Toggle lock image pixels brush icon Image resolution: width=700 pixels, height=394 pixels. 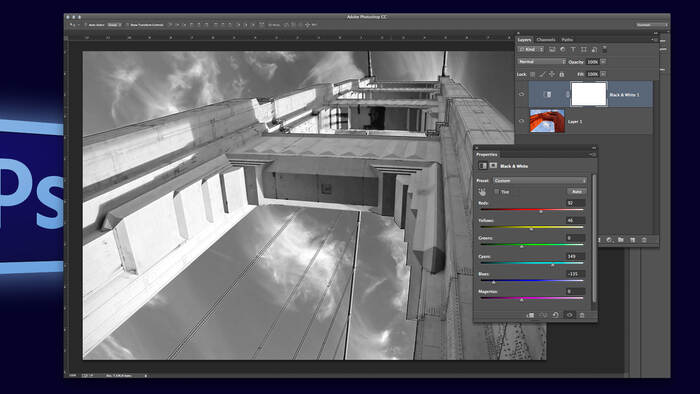coord(542,74)
